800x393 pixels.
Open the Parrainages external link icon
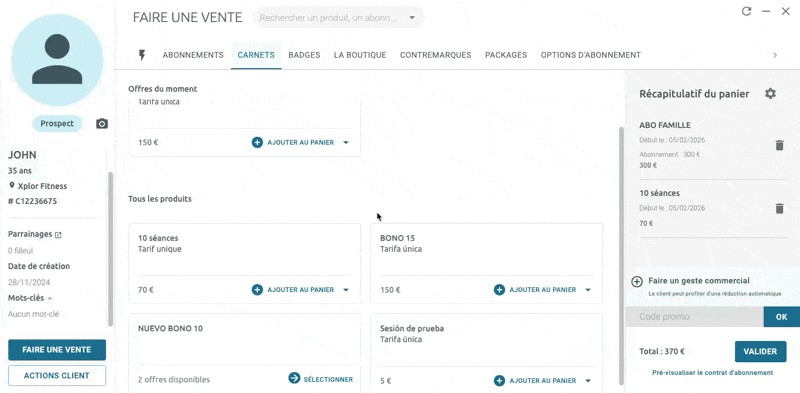click(x=58, y=235)
